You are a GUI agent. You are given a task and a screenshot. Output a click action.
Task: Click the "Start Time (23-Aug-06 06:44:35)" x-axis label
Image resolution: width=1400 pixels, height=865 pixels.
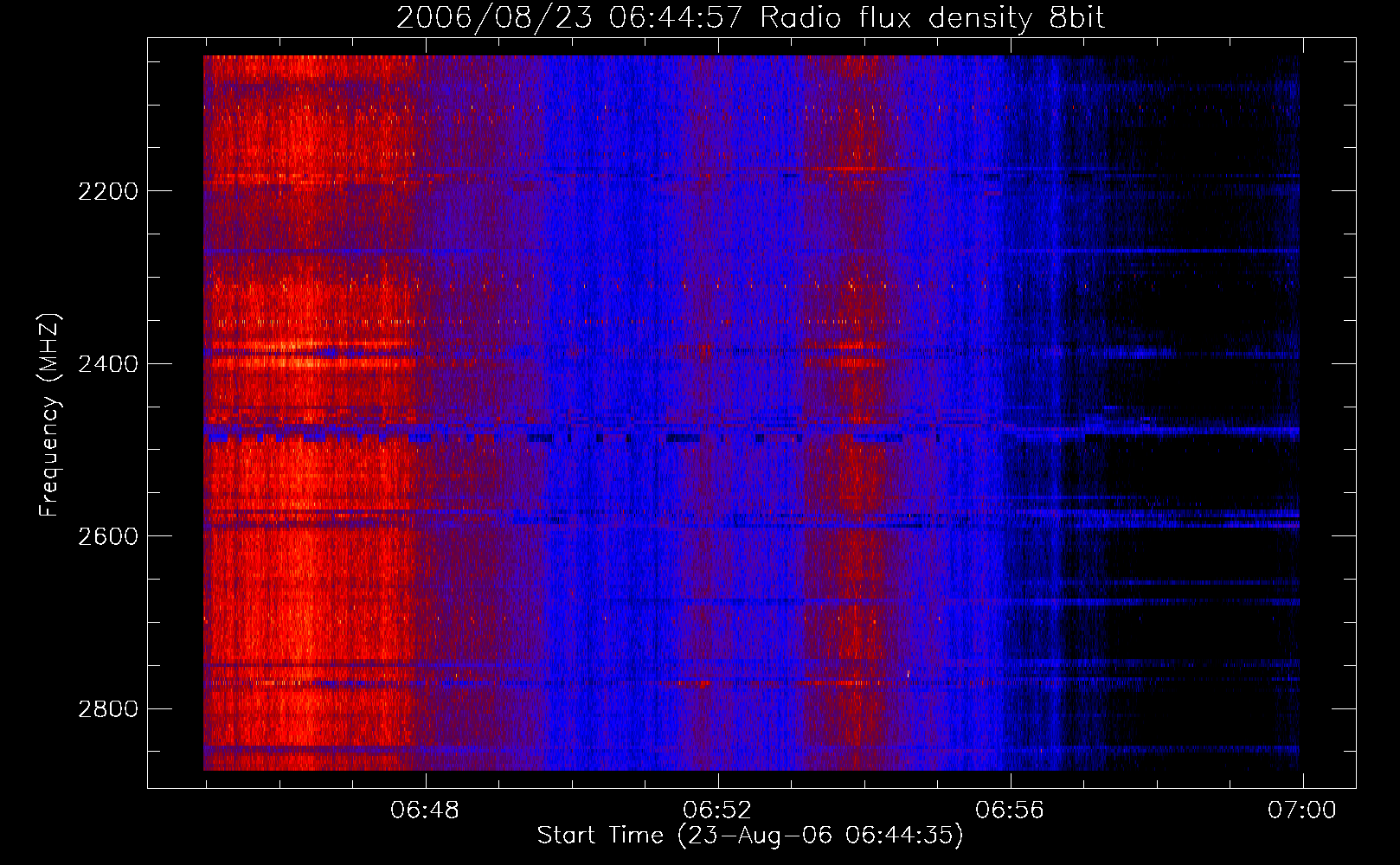pyautogui.click(x=749, y=836)
